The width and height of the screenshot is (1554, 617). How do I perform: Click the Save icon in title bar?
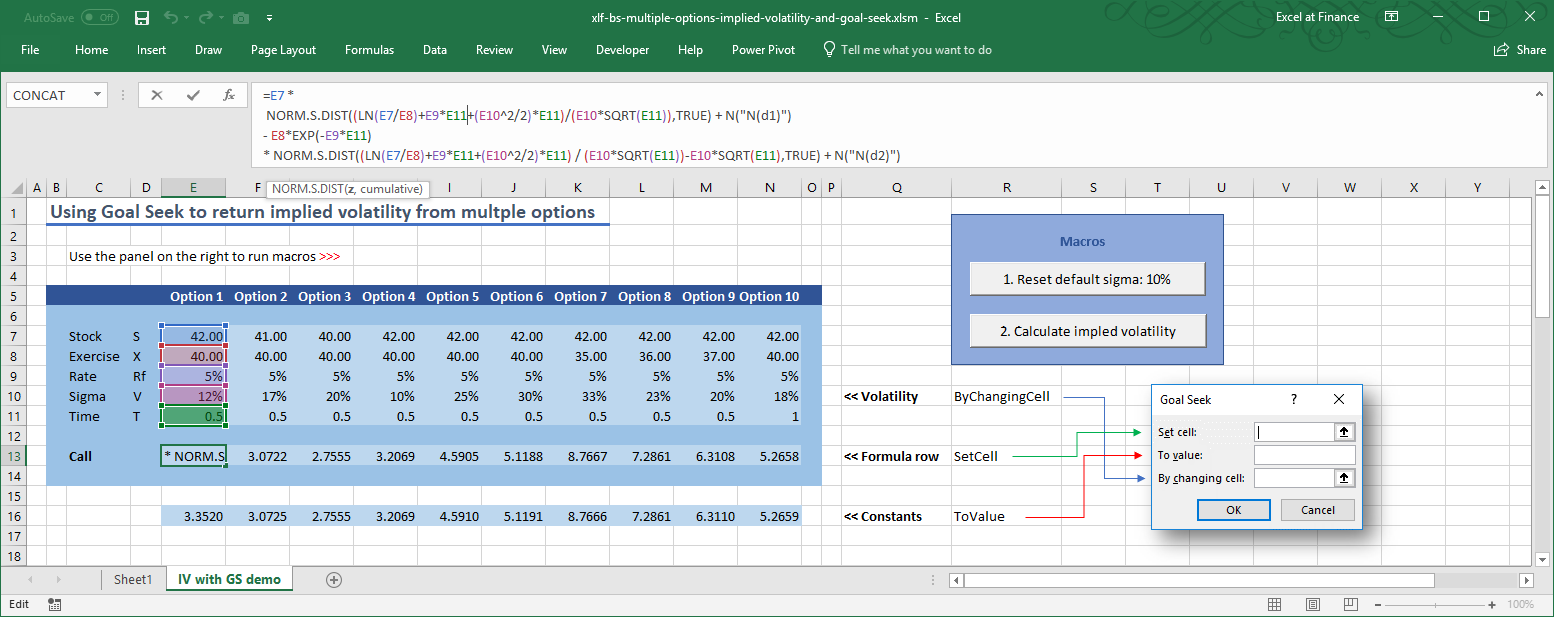coord(141,18)
